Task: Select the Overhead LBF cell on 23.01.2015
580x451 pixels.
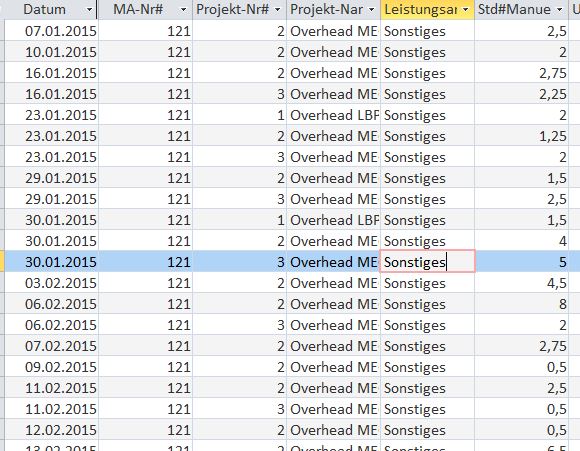Action: [333, 115]
